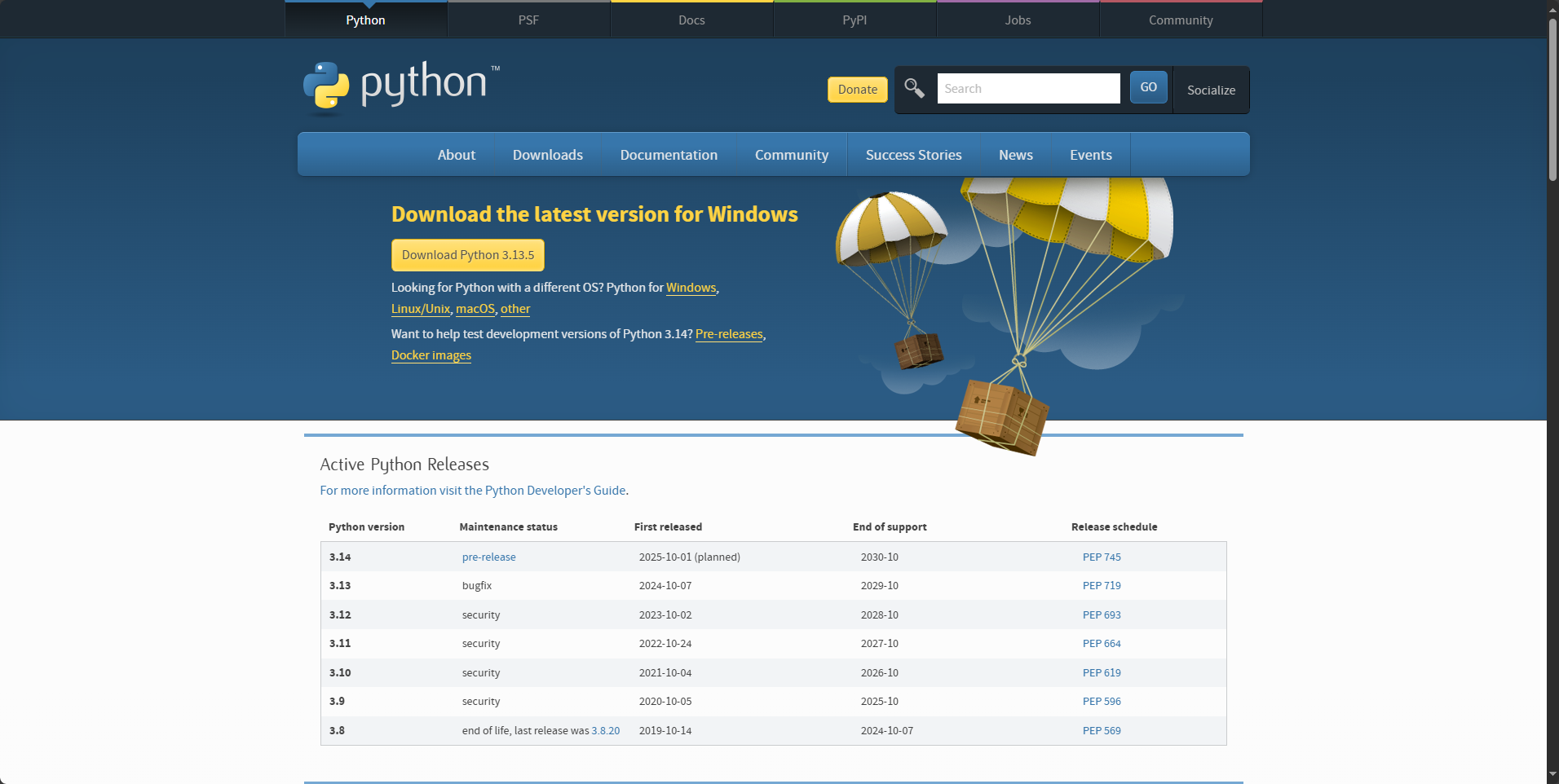Open PEP 719 release schedule
The width and height of the screenshot is (1559, 784).
1101,585
